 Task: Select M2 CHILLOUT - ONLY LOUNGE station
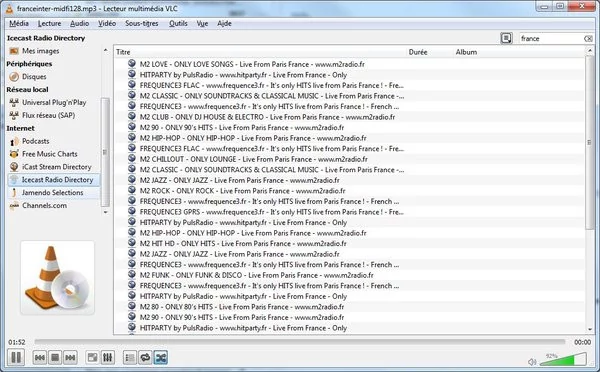coord(253,159)
